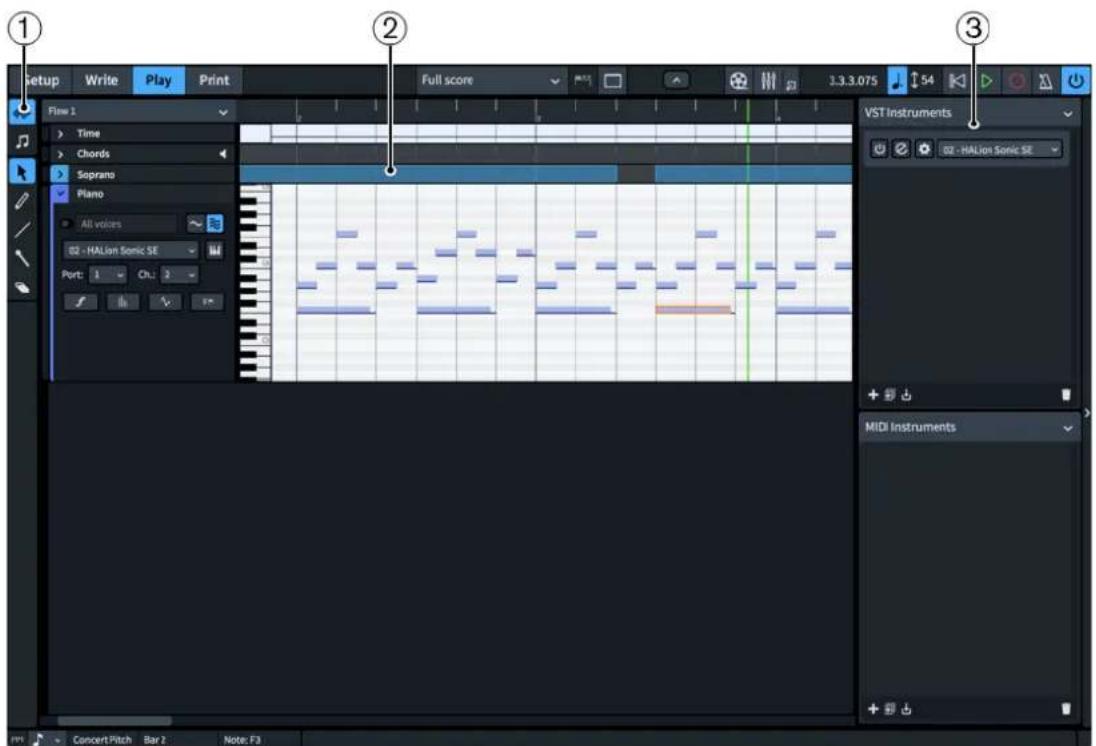
Task: Toggle power for HALion Sonic SE instrument
Action: coord(879,149)
